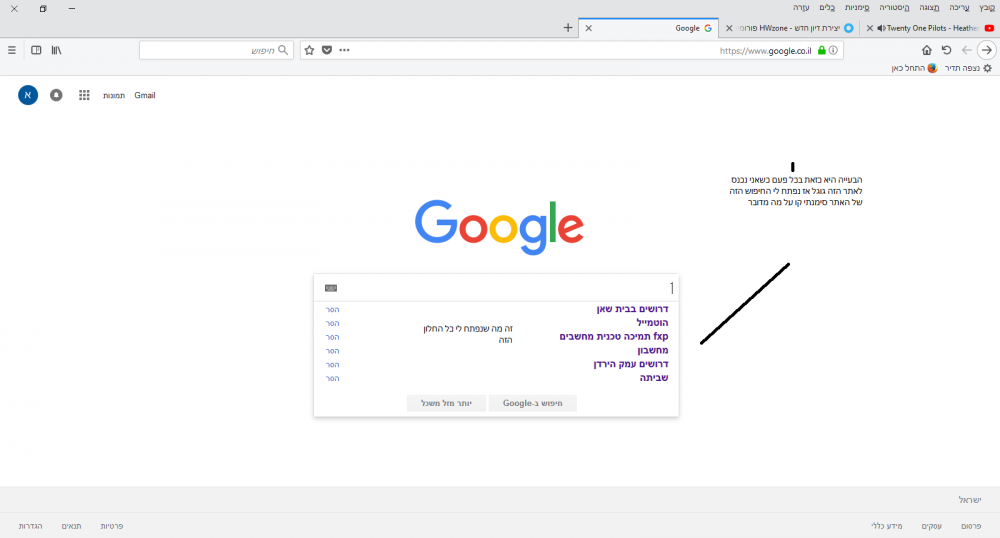
Task: Select suggestion שביתה
Action: (654, 378)
